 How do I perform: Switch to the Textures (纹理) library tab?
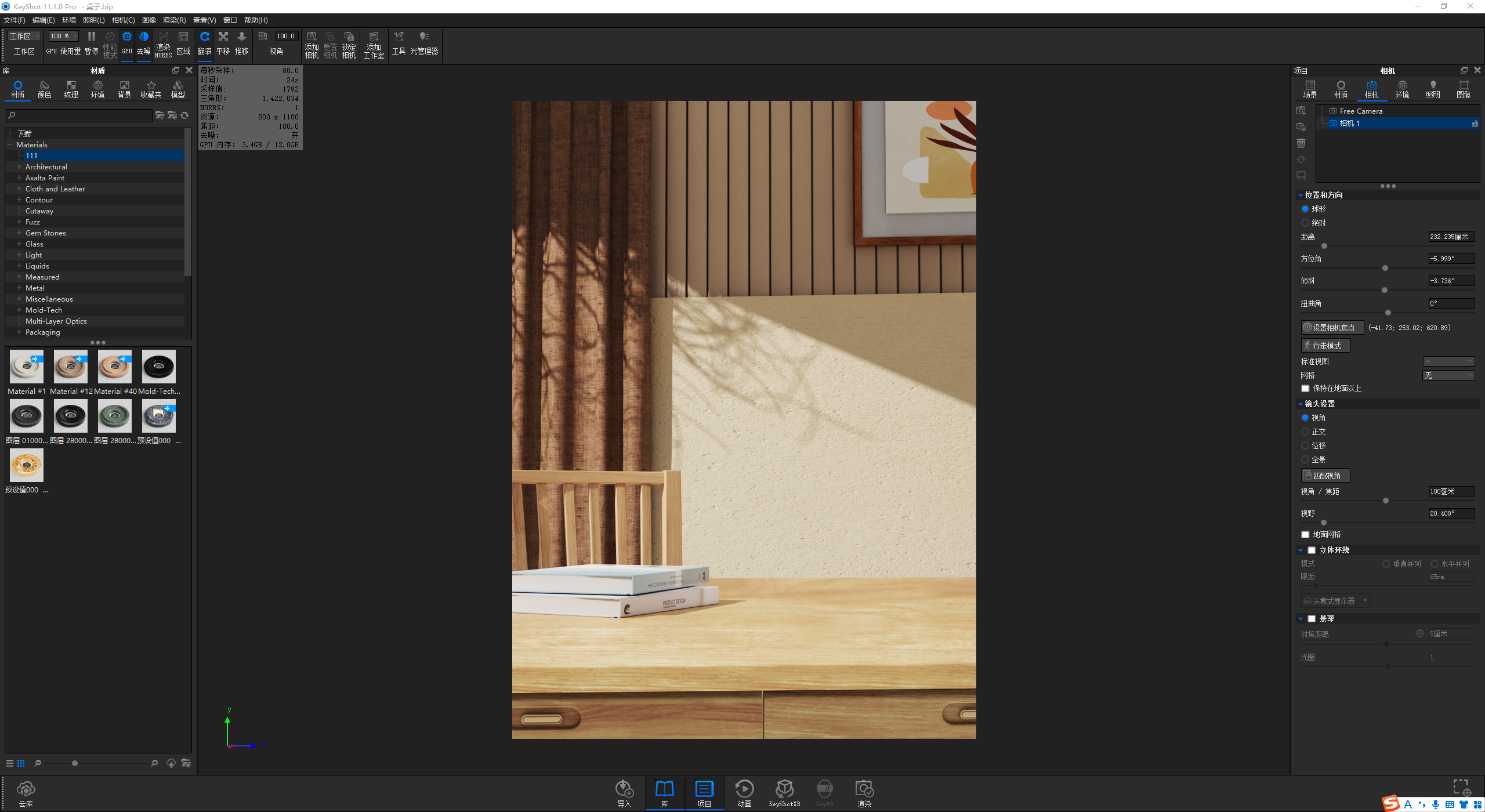tap(71, 90)
